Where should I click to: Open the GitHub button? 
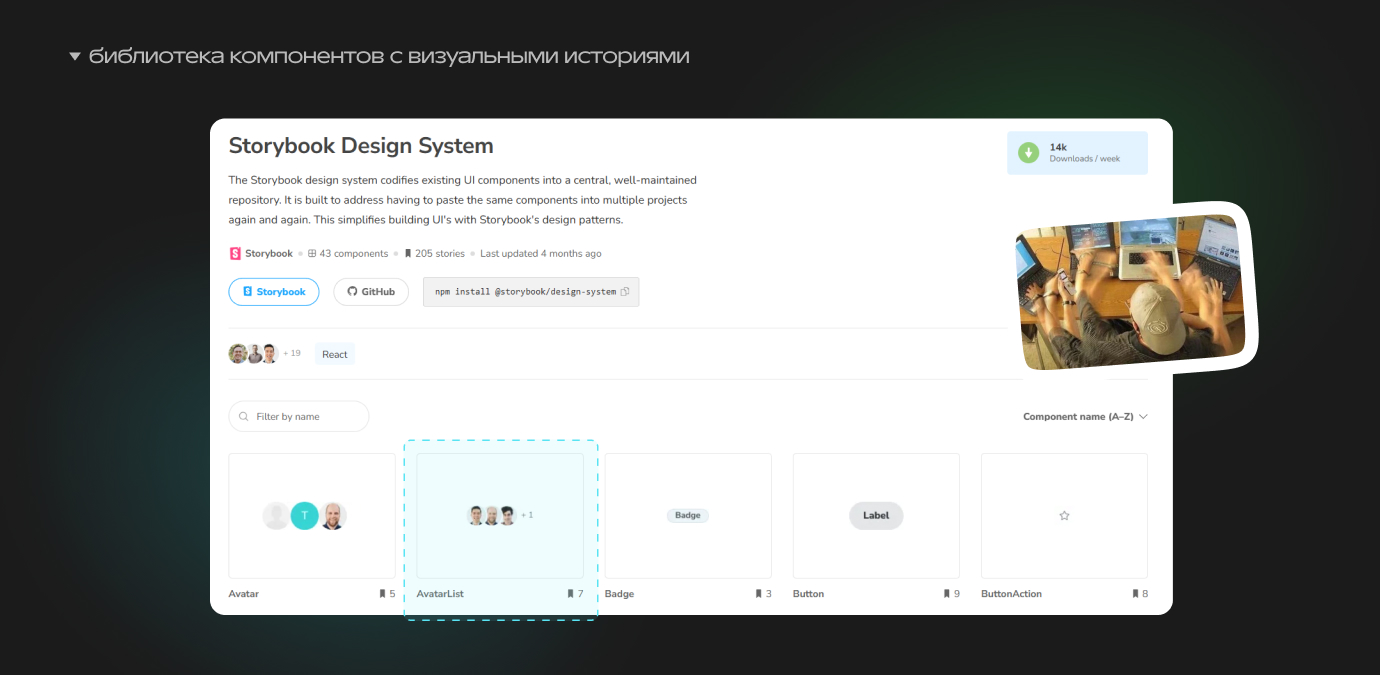(x=371, y=292)
